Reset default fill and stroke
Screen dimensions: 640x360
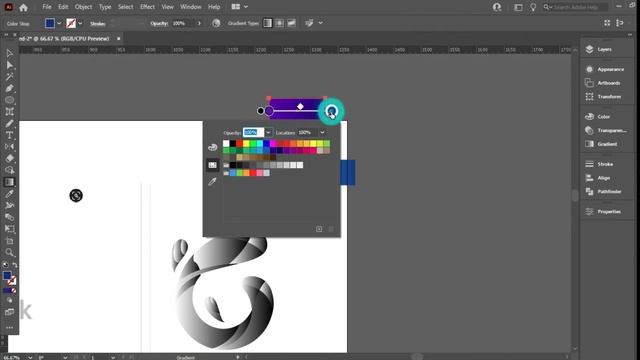click(x=5, y=265)
